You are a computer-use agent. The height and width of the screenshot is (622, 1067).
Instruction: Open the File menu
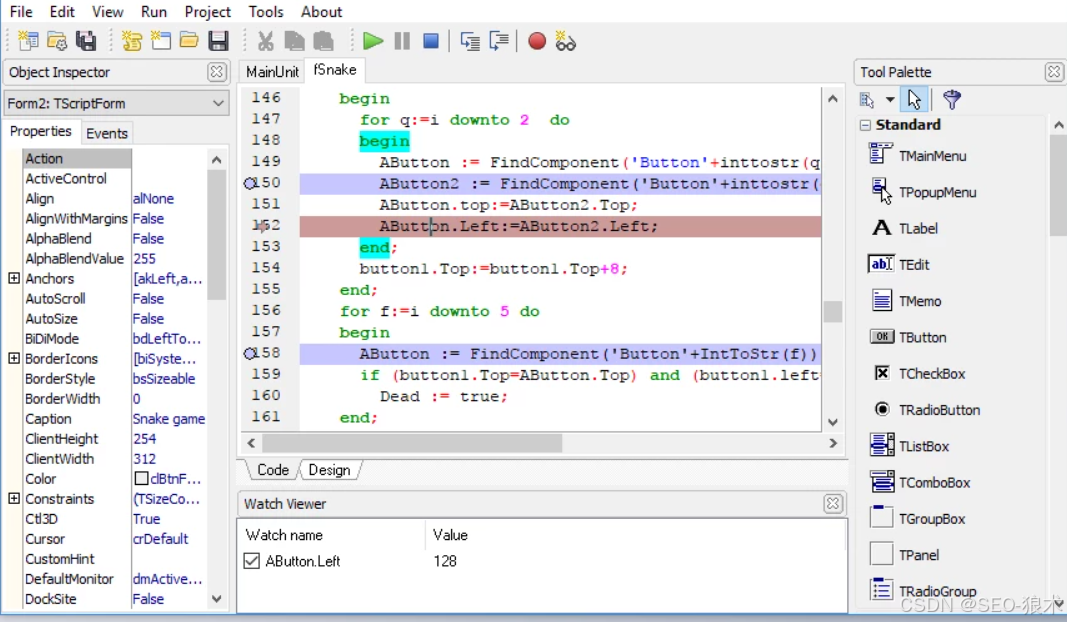tap(21, 12)
